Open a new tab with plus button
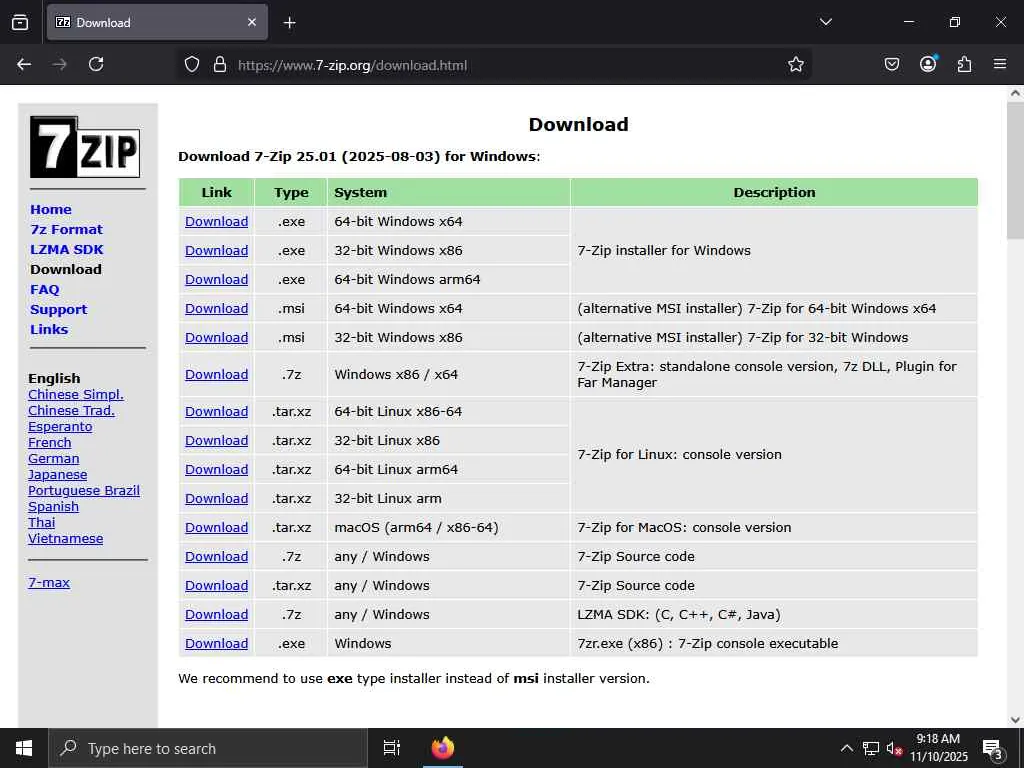This screenshot has height=768, width=1024. (289, 23)
